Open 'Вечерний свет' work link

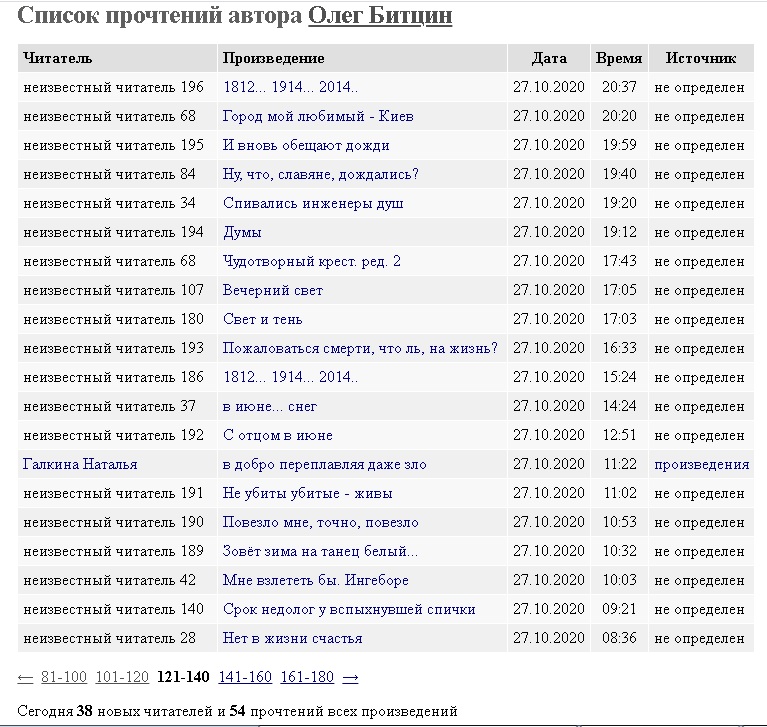(273, 290)
